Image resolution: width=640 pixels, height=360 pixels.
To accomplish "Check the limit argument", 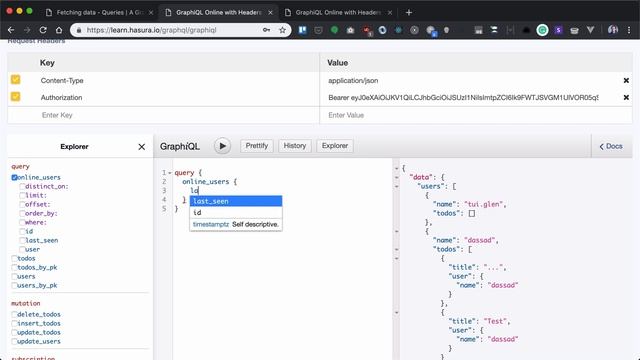I will pos(22,196).
